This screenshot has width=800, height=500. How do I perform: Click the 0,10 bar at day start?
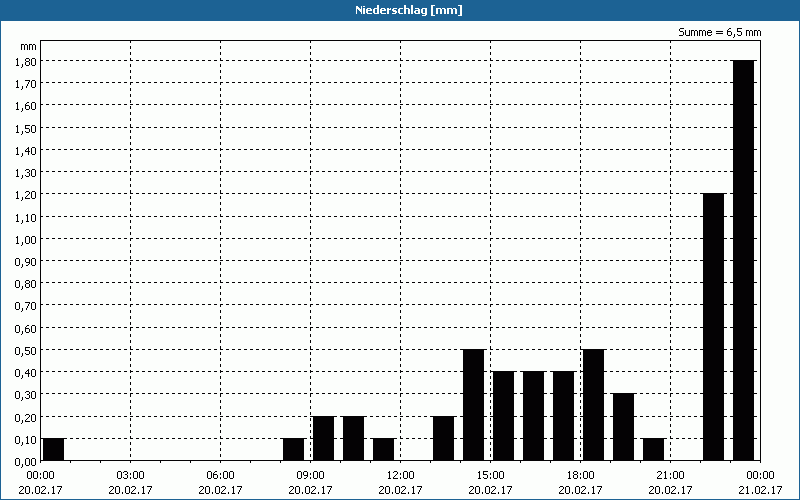(54, 449)
